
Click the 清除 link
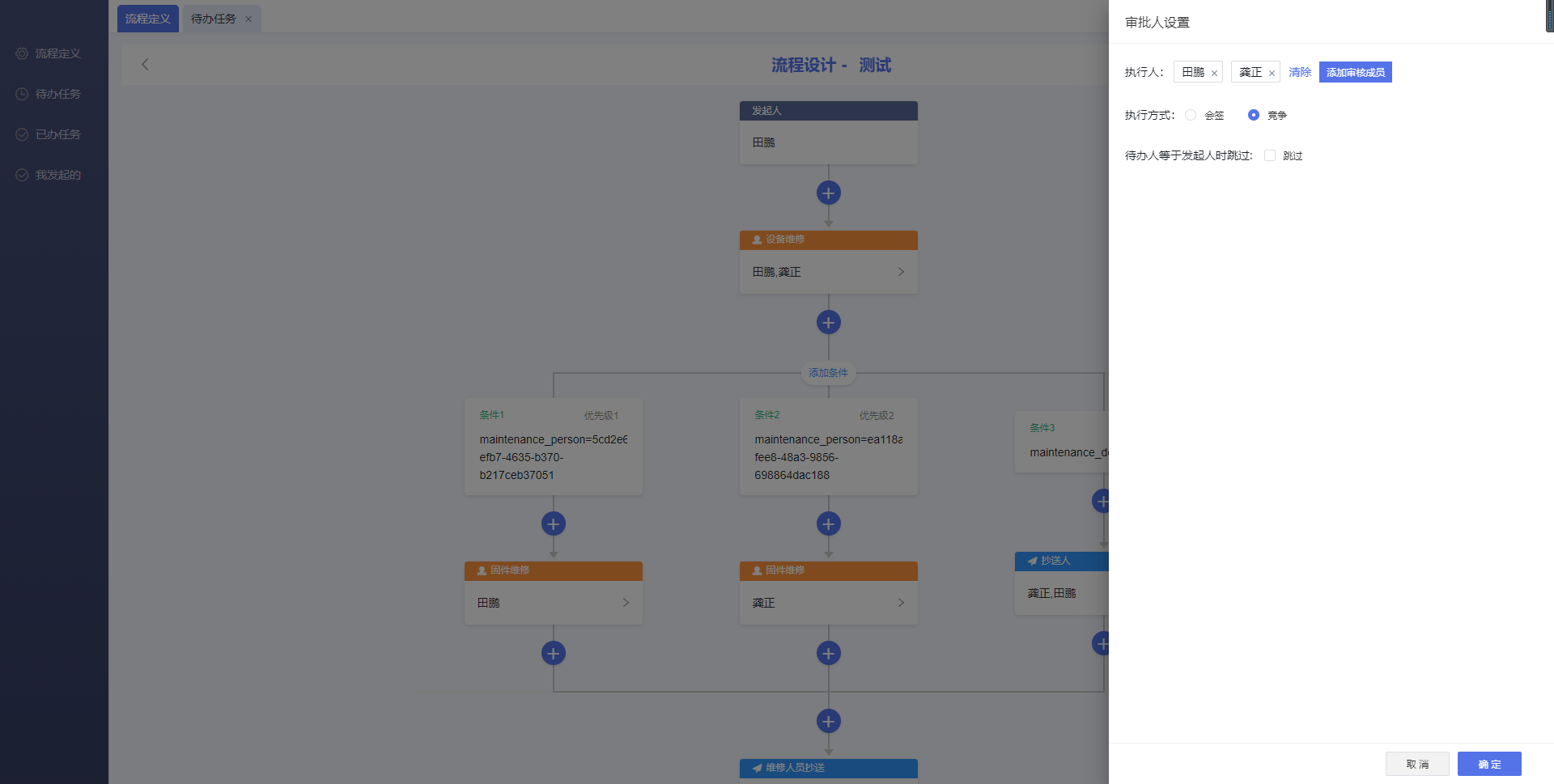coord(1300,72)
